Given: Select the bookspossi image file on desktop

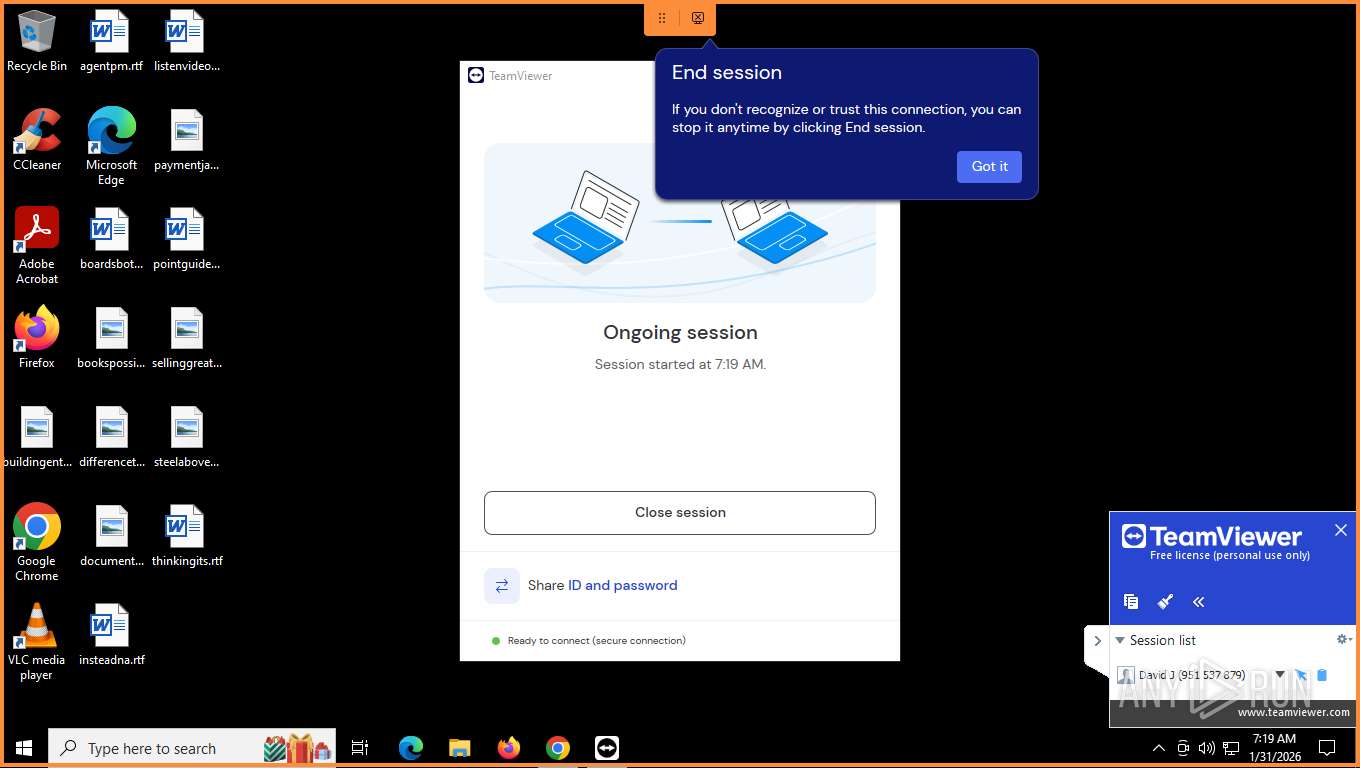Looking at the screenshot, I should pos(111,339).
